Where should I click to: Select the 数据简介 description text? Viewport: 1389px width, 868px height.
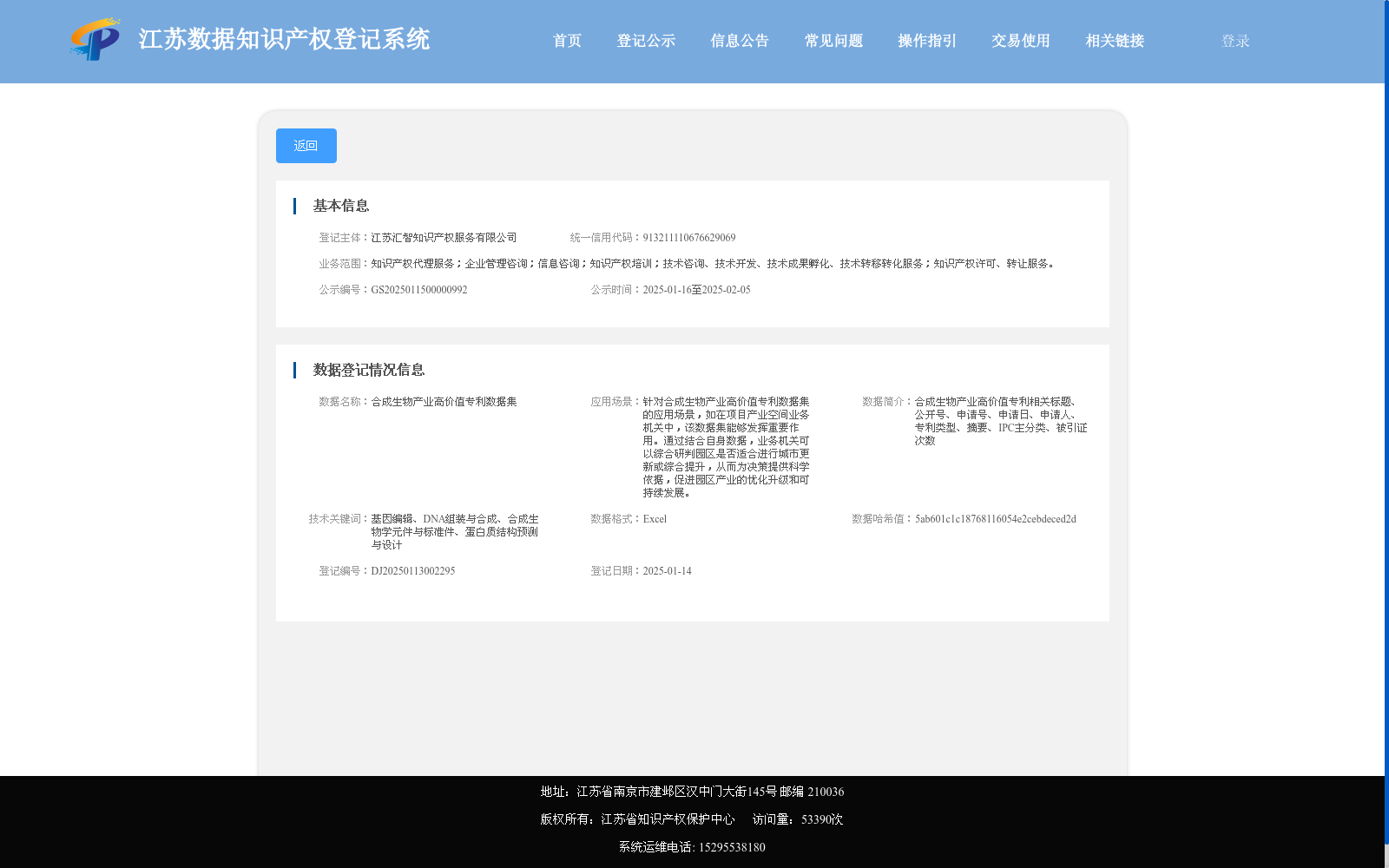1001,421
